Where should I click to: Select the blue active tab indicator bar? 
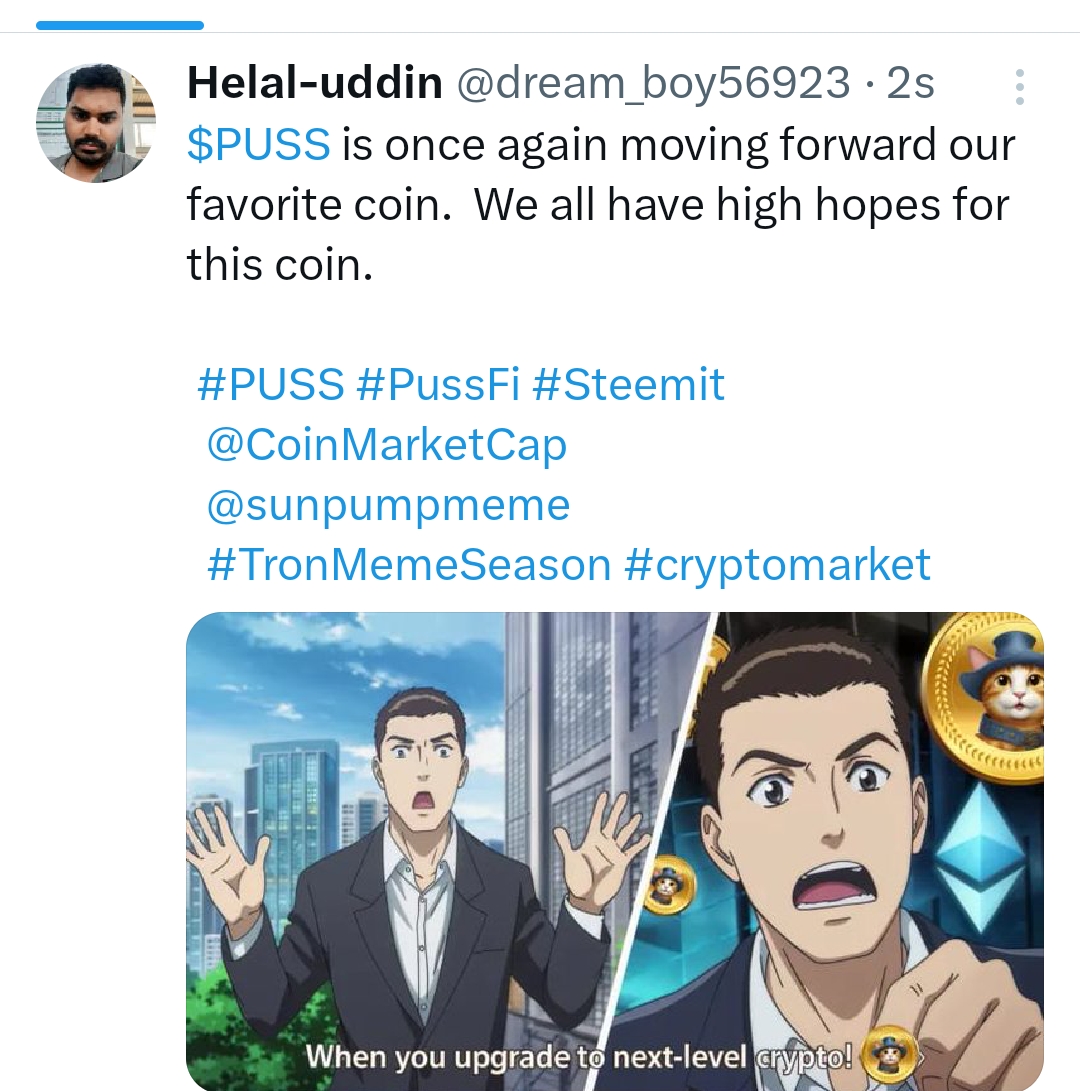[x=120, y=26]
